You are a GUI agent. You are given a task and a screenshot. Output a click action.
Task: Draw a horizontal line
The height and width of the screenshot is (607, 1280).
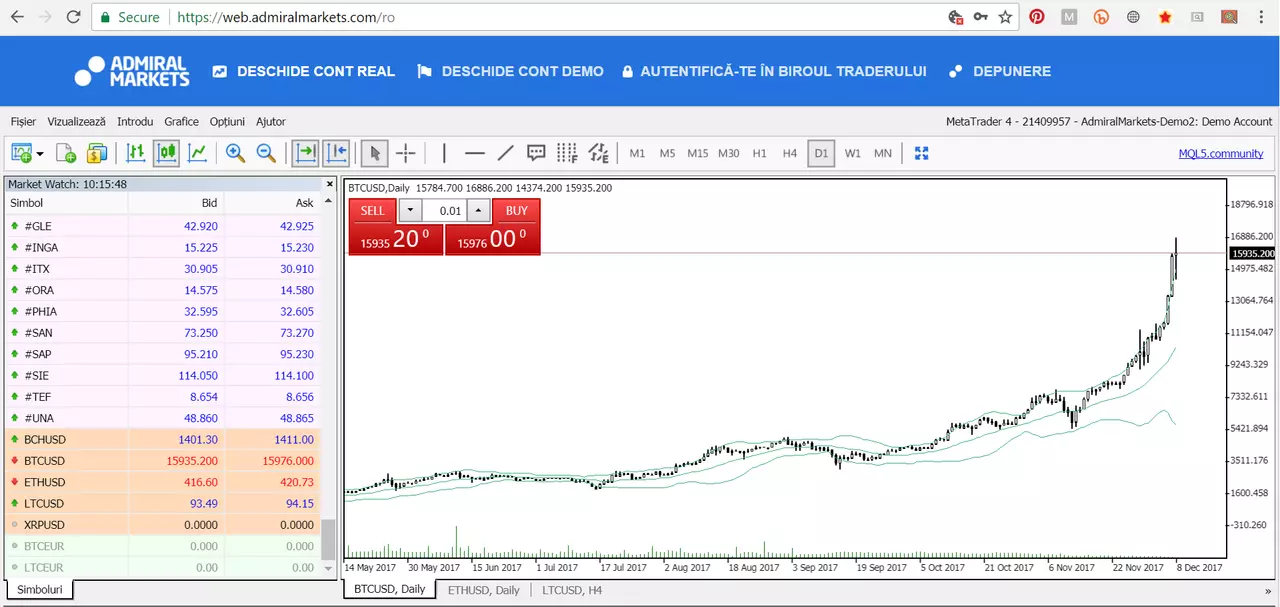point(475,153)
